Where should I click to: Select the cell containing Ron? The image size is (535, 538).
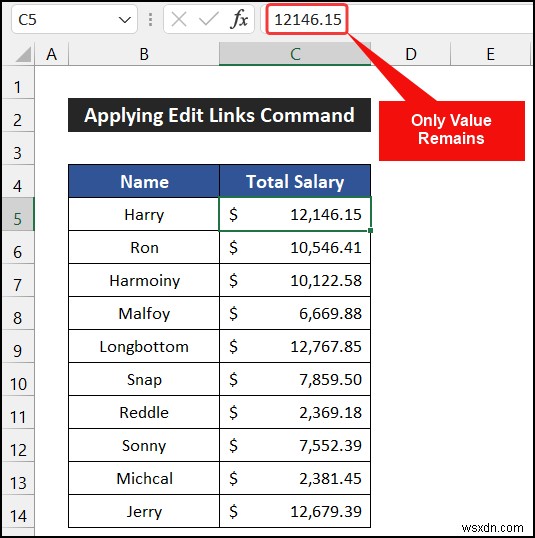[x=144, y=247]
